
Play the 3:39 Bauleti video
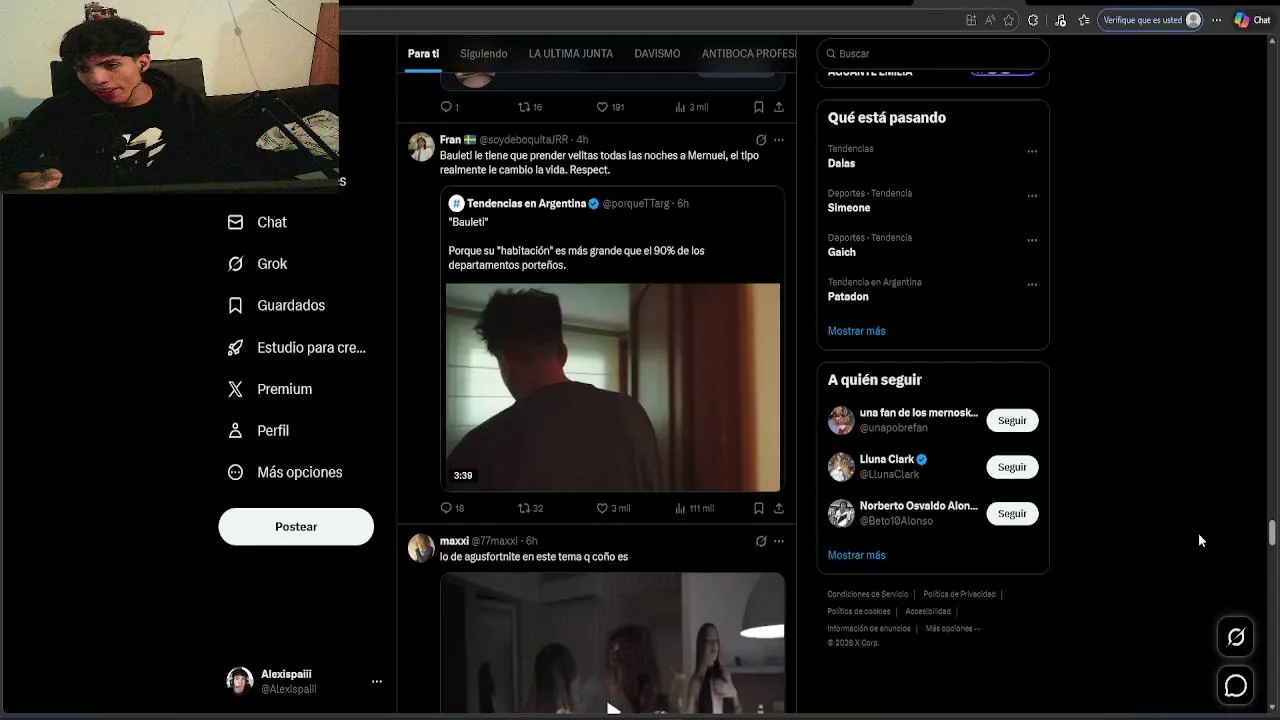click(613, 387)
